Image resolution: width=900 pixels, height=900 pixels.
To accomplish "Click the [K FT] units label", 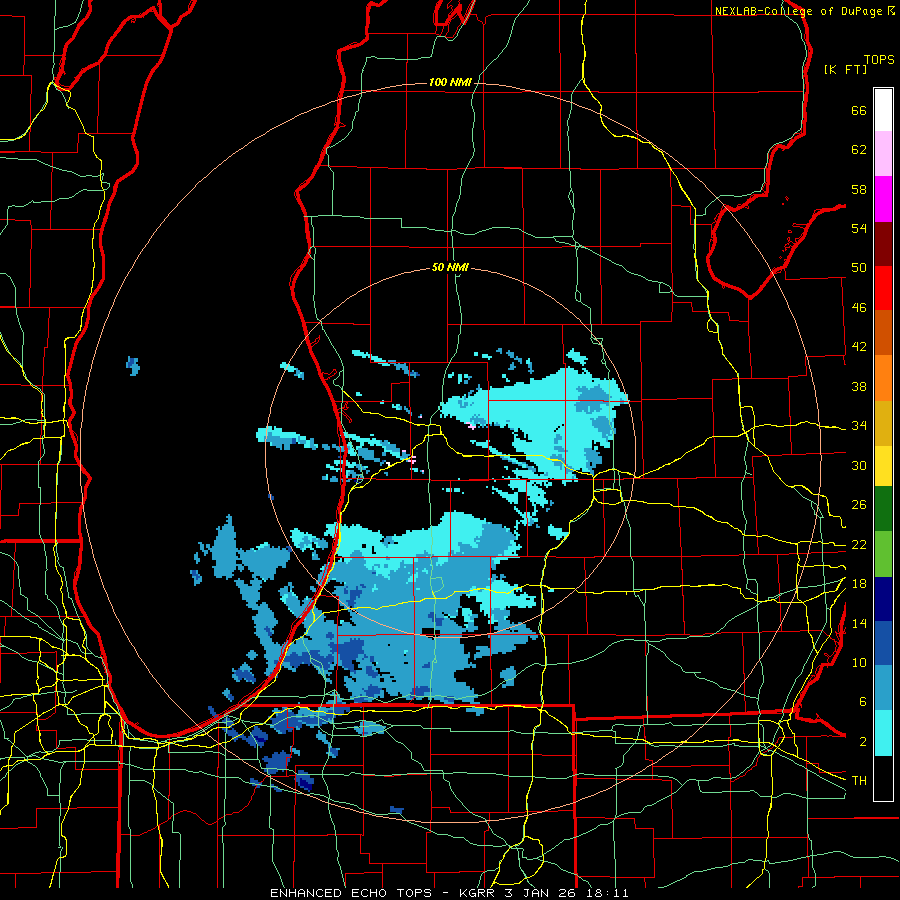I will [845, 69].
